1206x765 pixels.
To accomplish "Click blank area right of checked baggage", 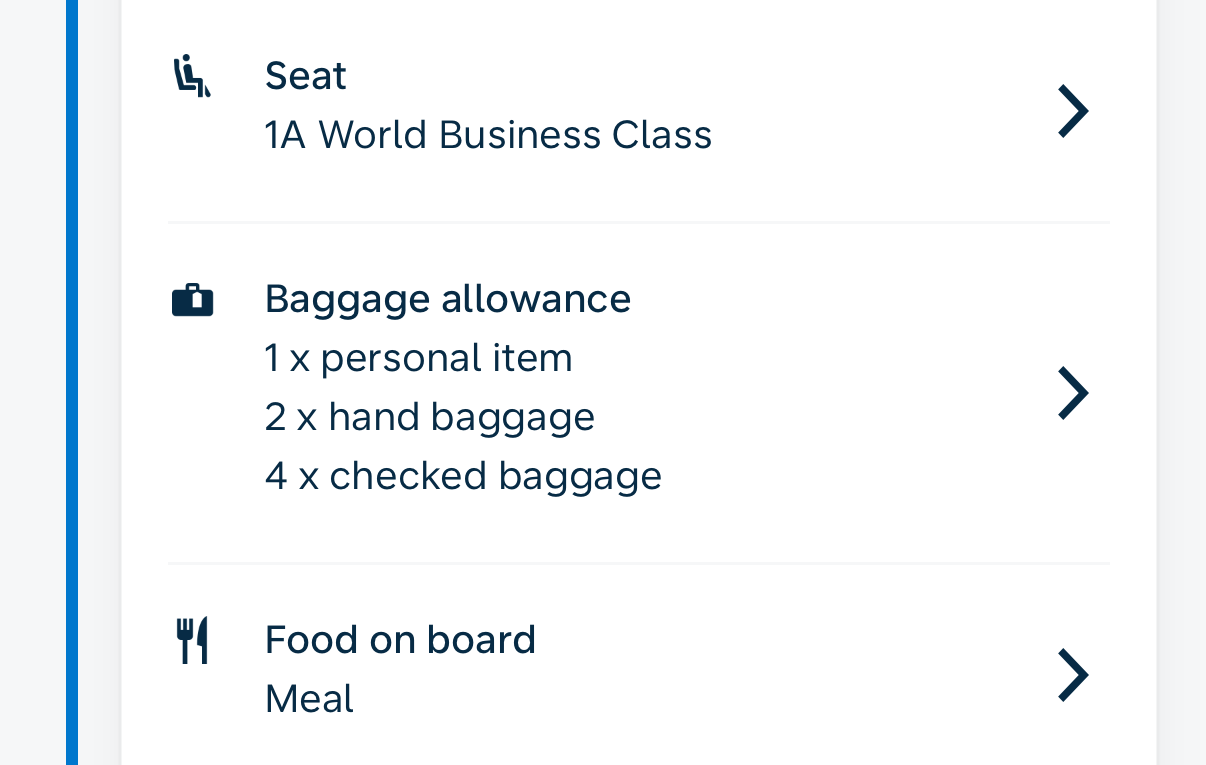I will click(850, 476).
